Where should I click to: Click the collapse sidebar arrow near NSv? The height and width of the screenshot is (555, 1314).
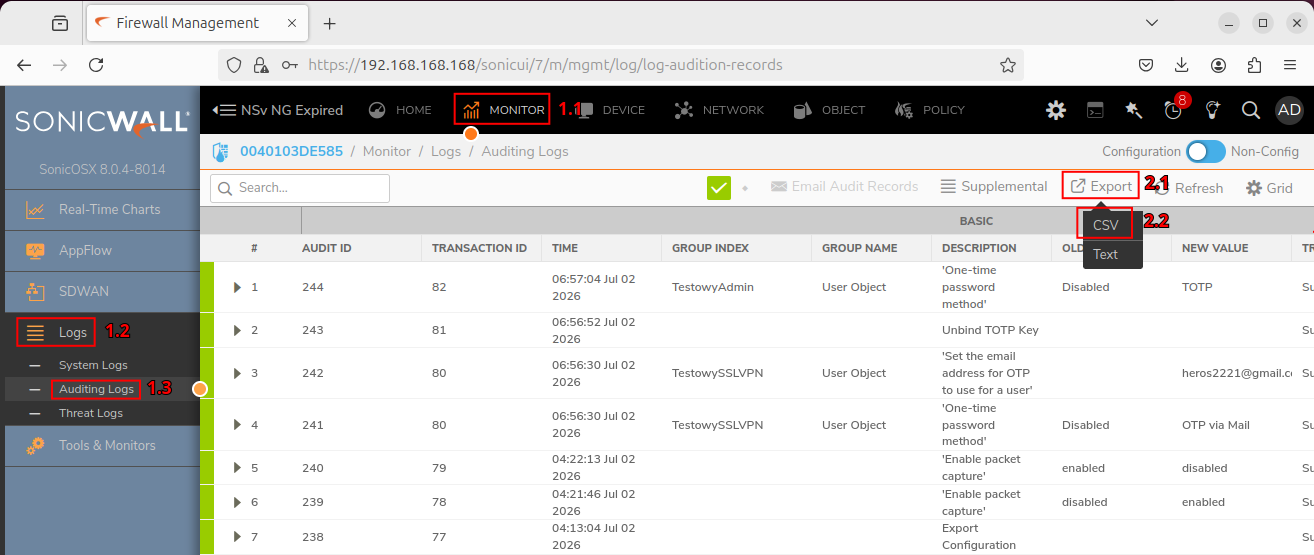(x=225, y=110)
